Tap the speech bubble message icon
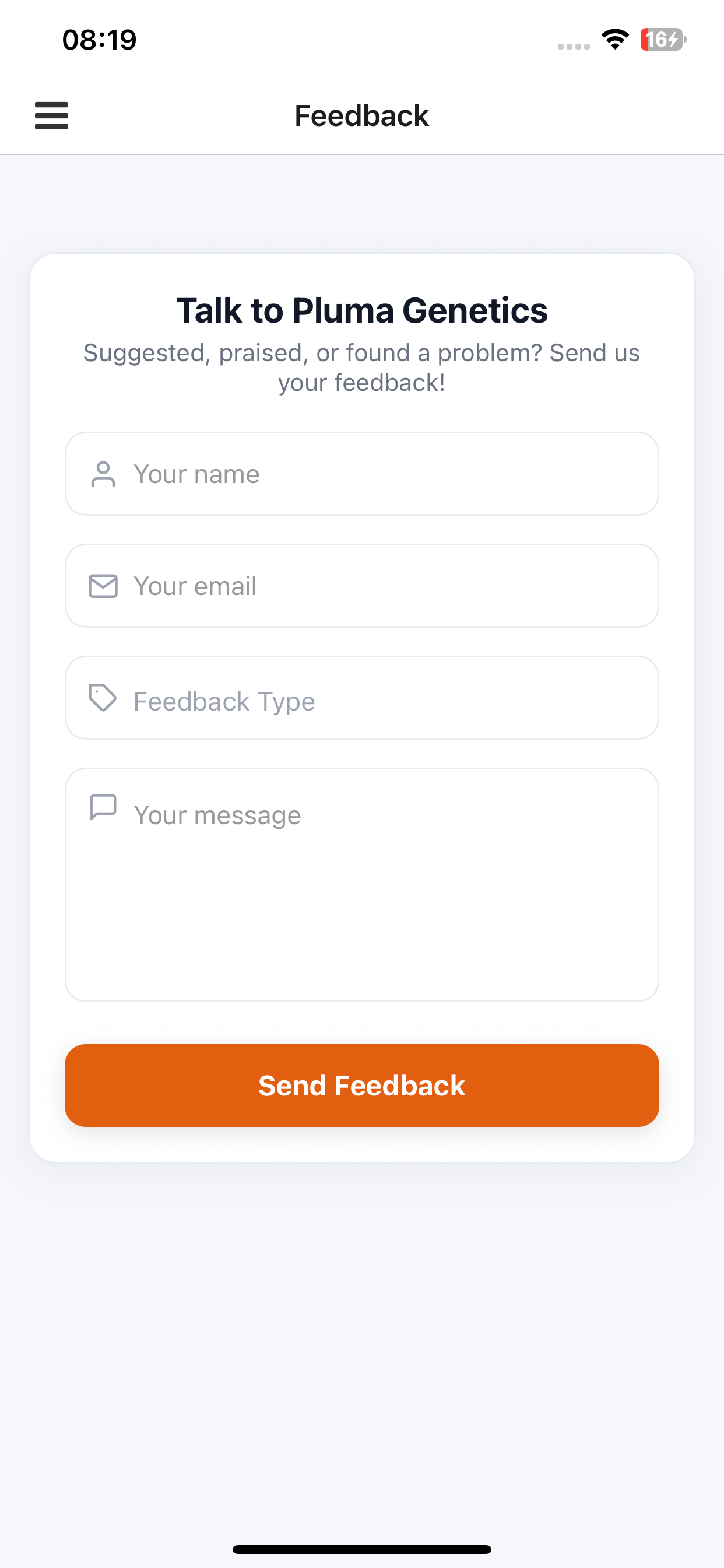Viewport: 724px width, 1568px height. pyautogui.click(x=103, y=807)
